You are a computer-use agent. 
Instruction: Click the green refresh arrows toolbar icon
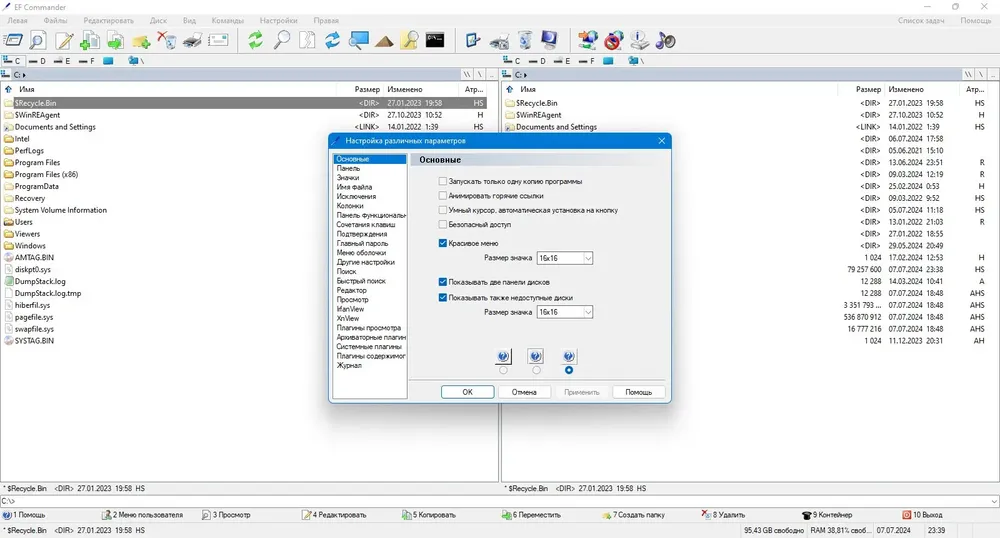[x=255, y=40]
